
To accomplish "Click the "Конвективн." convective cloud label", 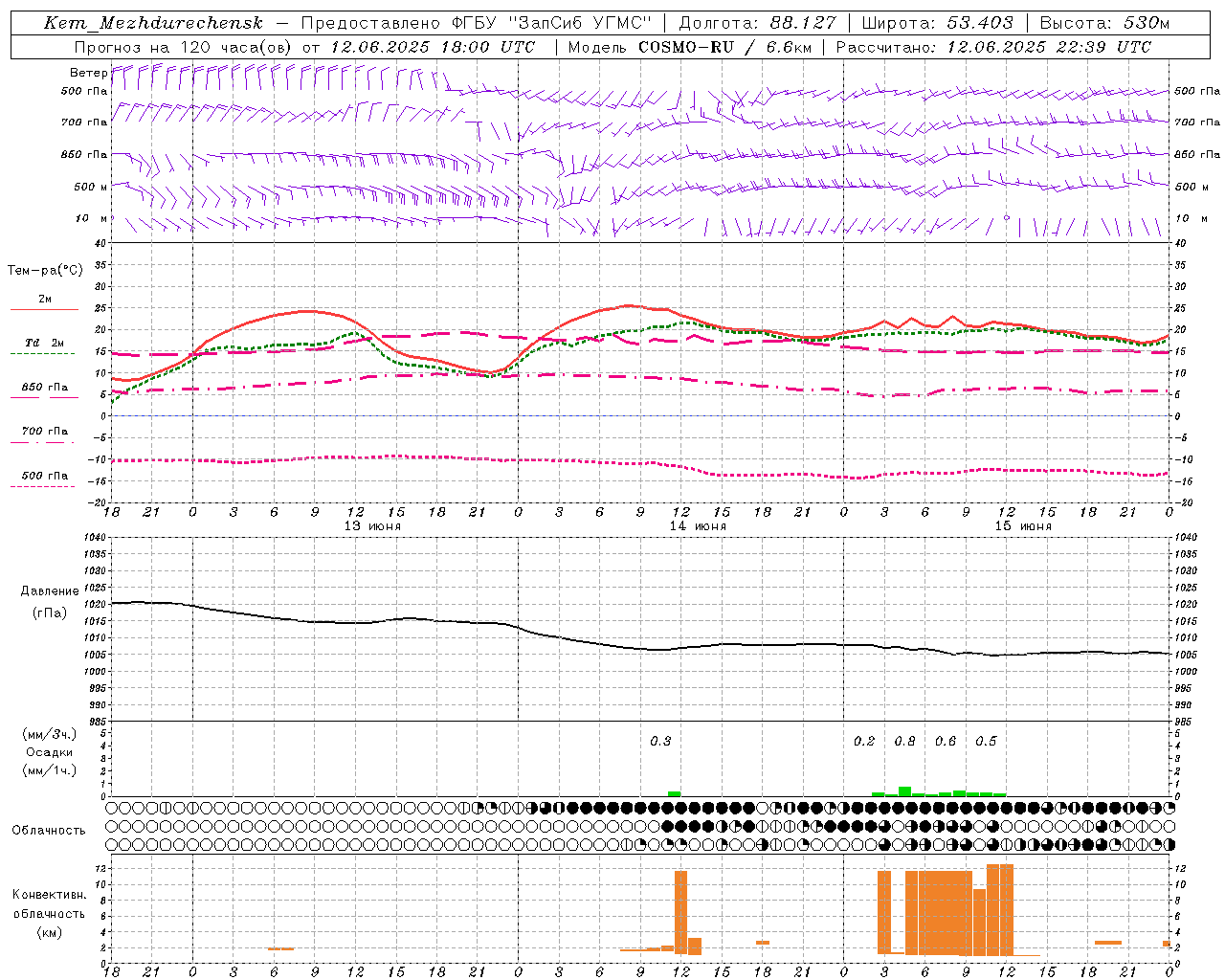I will 49,895.
